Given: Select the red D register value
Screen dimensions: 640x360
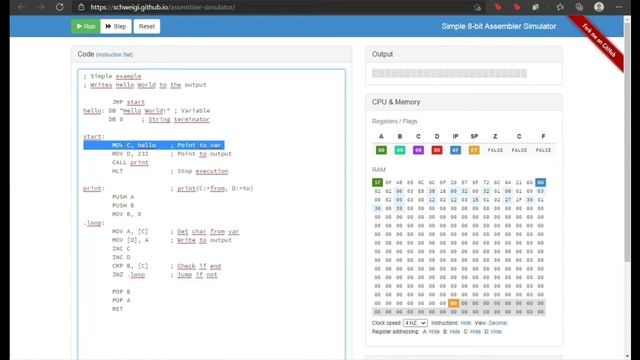Looking at the screenshot, I should click(x=437, y=150).
